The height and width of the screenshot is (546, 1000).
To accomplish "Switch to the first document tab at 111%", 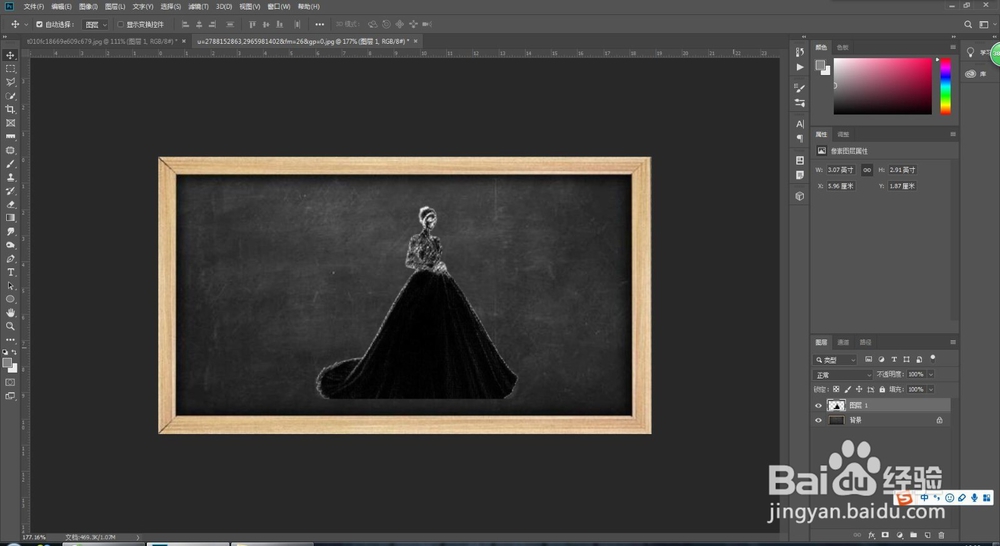I will (98, 42).
